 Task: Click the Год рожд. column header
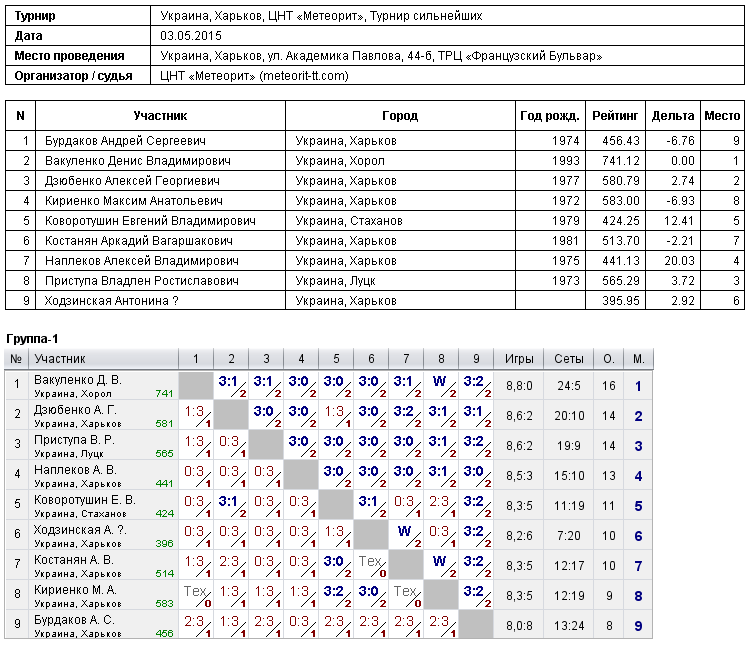pos(550,116)
